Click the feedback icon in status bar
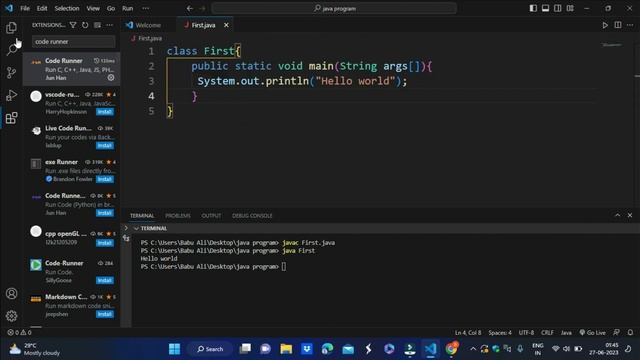The height and width of the screenshot is (360, 640). pyautogui.click(x=616, y=332)
